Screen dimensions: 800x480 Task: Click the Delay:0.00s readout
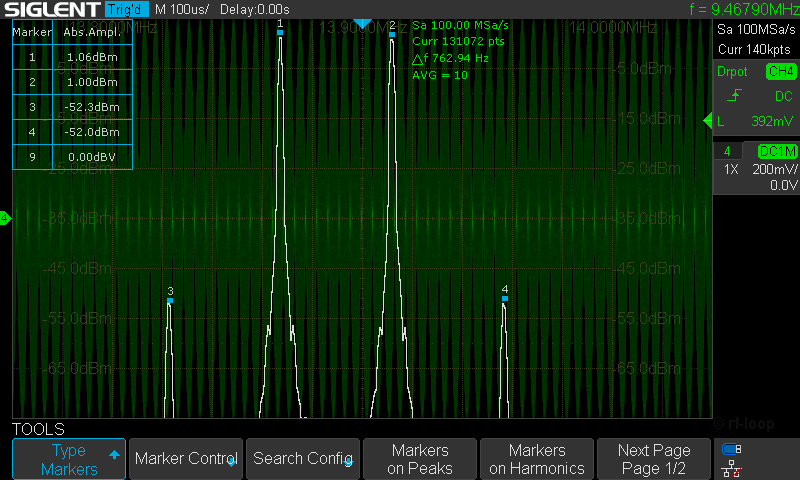tap(255, 9)
